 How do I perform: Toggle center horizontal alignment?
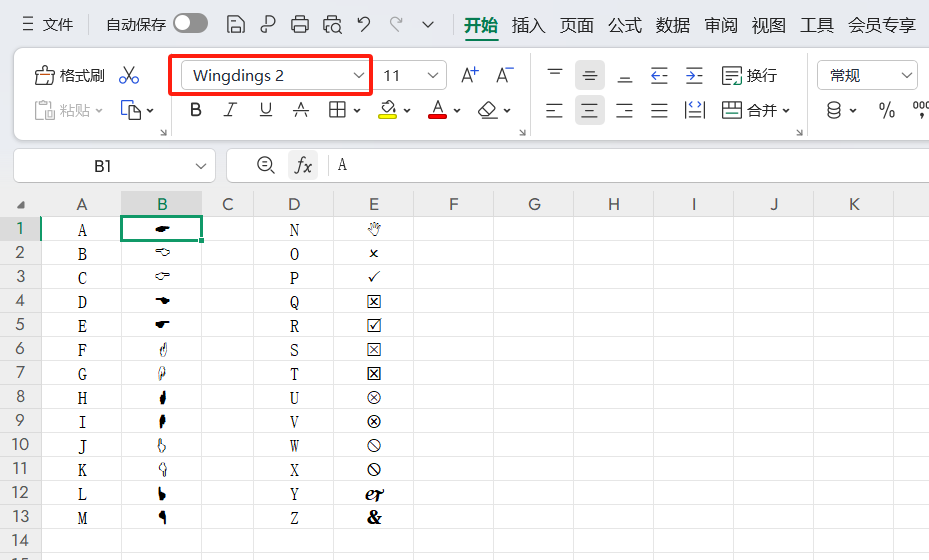tap(590, 110)
